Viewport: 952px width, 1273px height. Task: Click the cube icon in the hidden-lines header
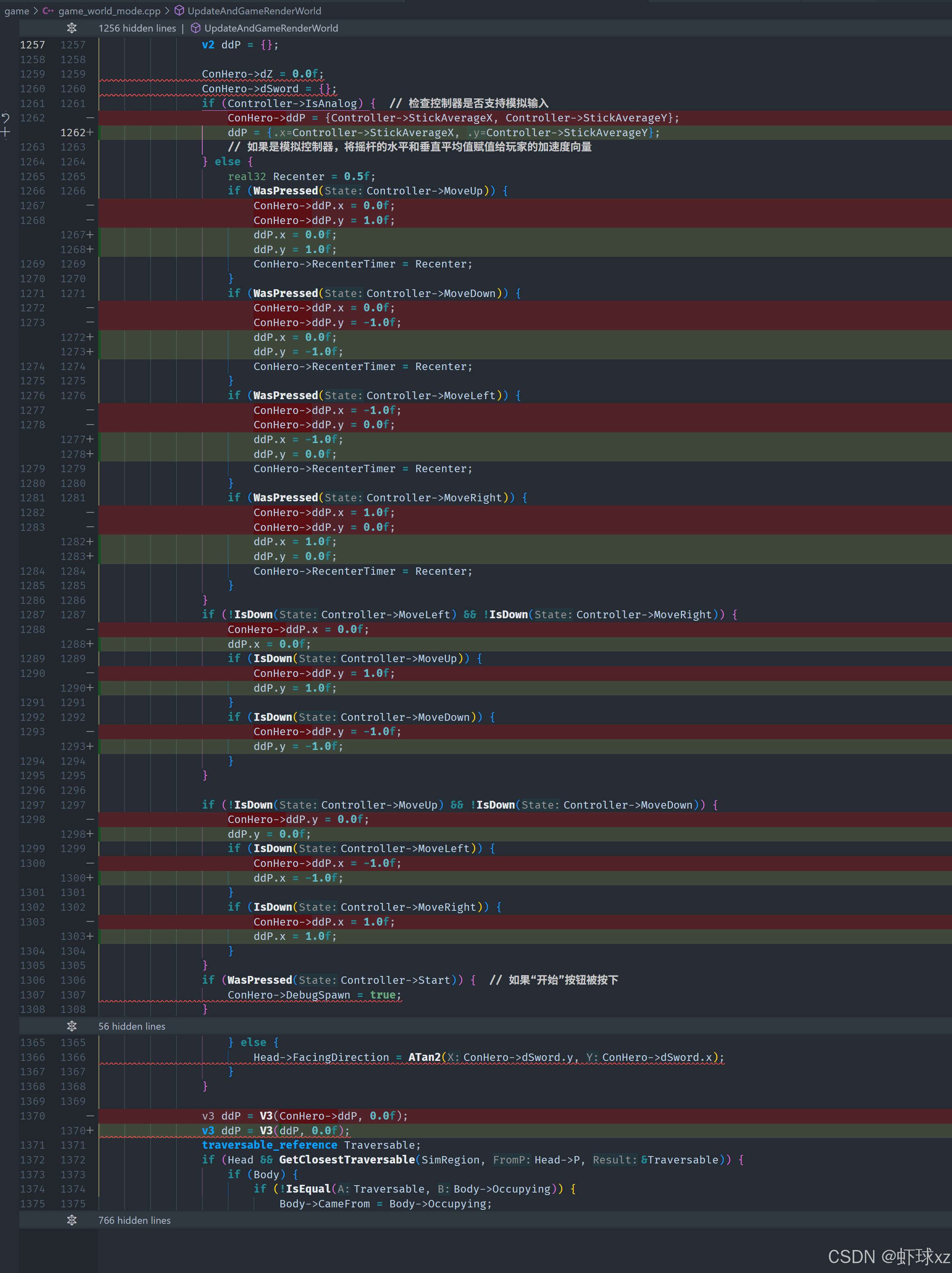(x=196, y=28)
